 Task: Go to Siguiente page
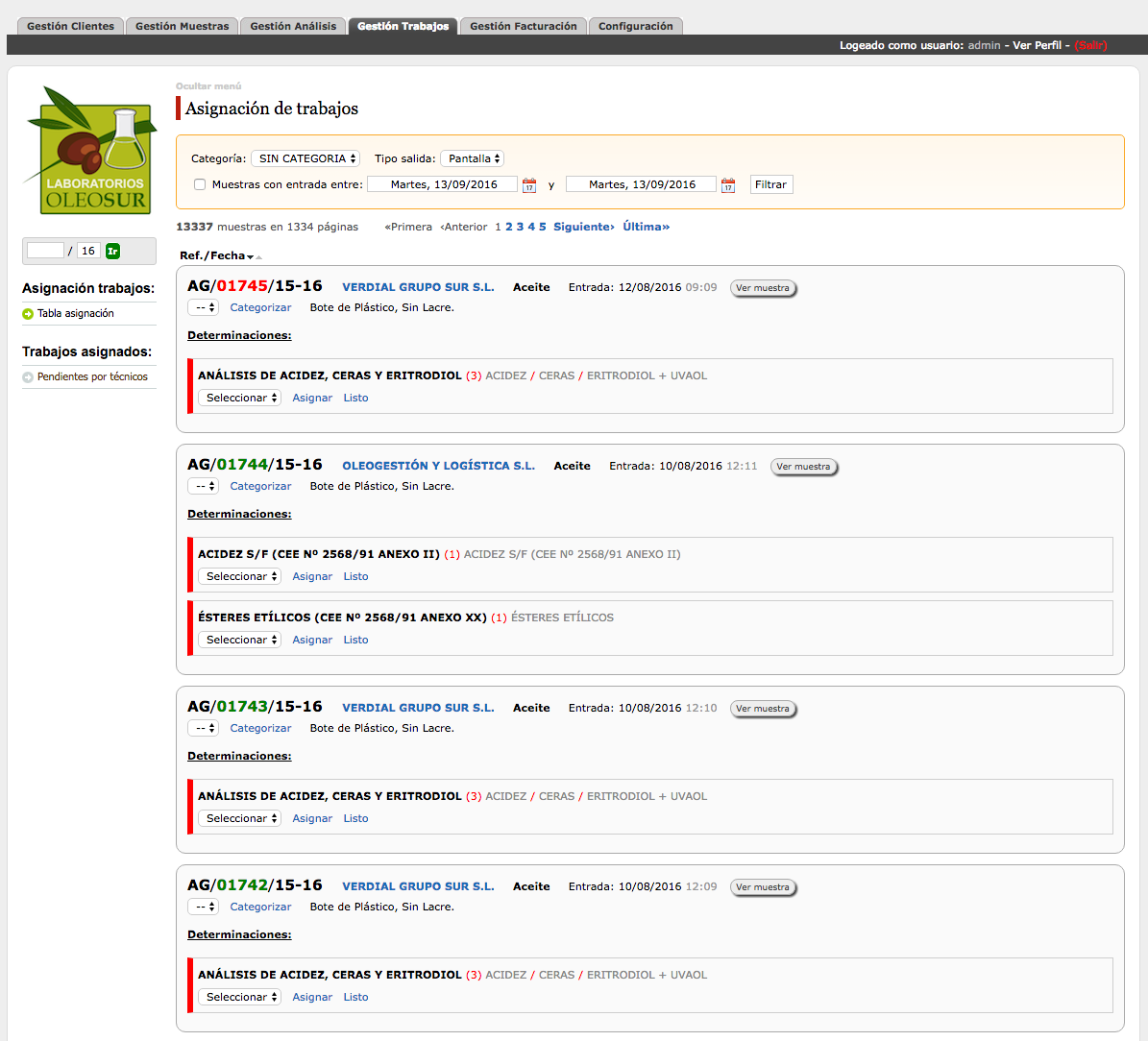583,227
